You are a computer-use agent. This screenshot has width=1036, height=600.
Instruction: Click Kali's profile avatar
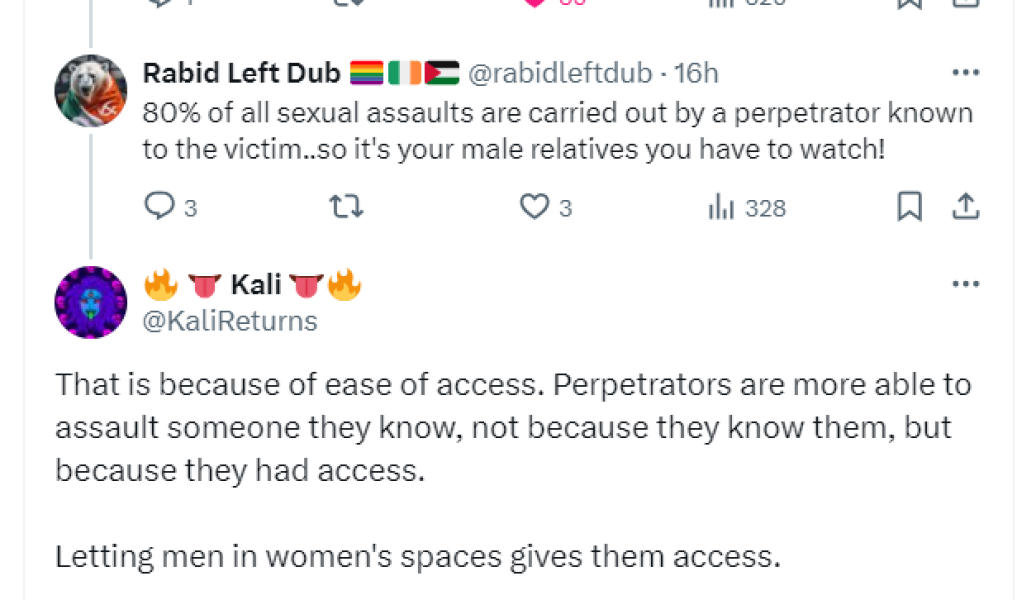tap(90, 302)
